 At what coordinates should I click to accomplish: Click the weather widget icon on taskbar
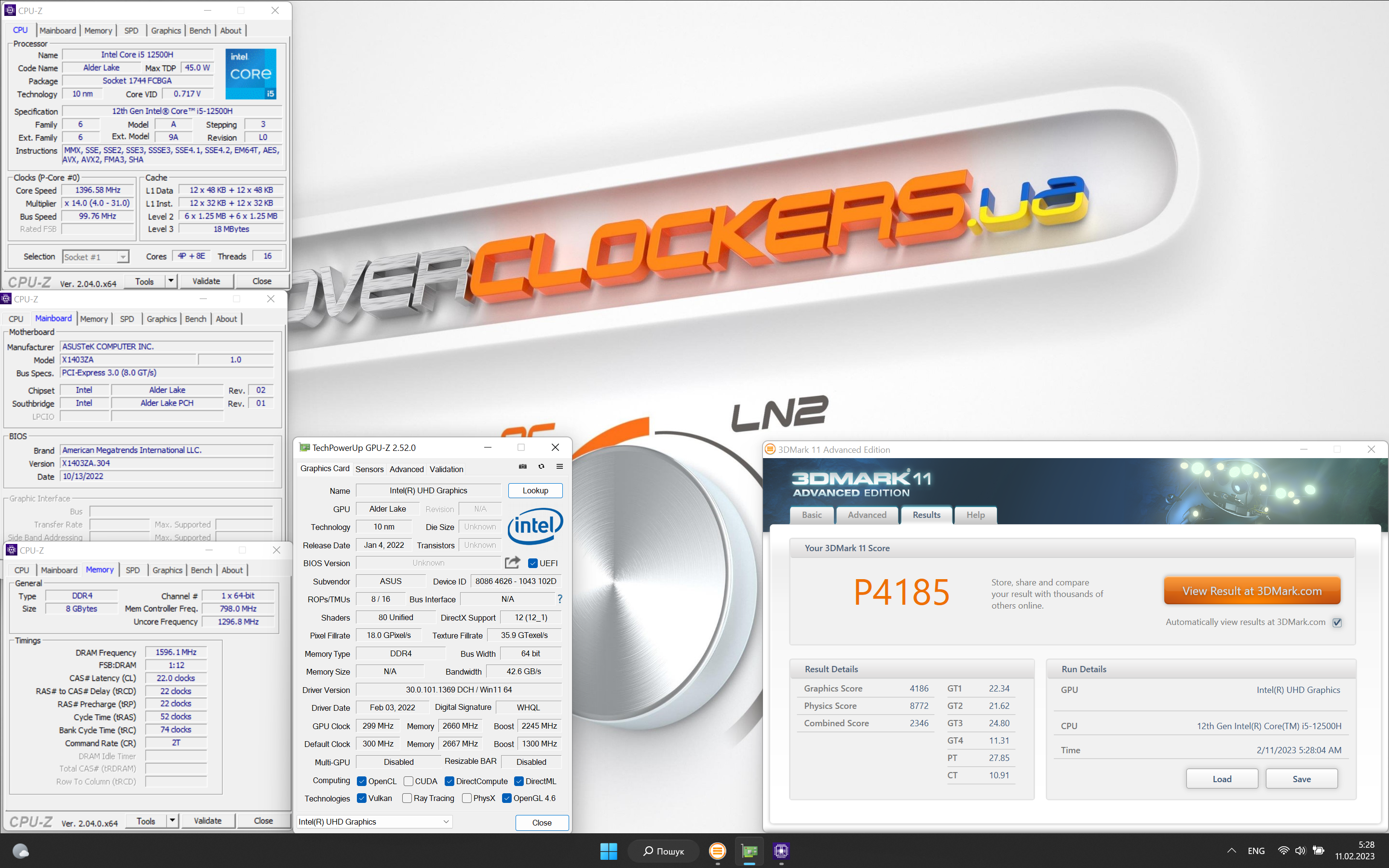pos(21,851)
